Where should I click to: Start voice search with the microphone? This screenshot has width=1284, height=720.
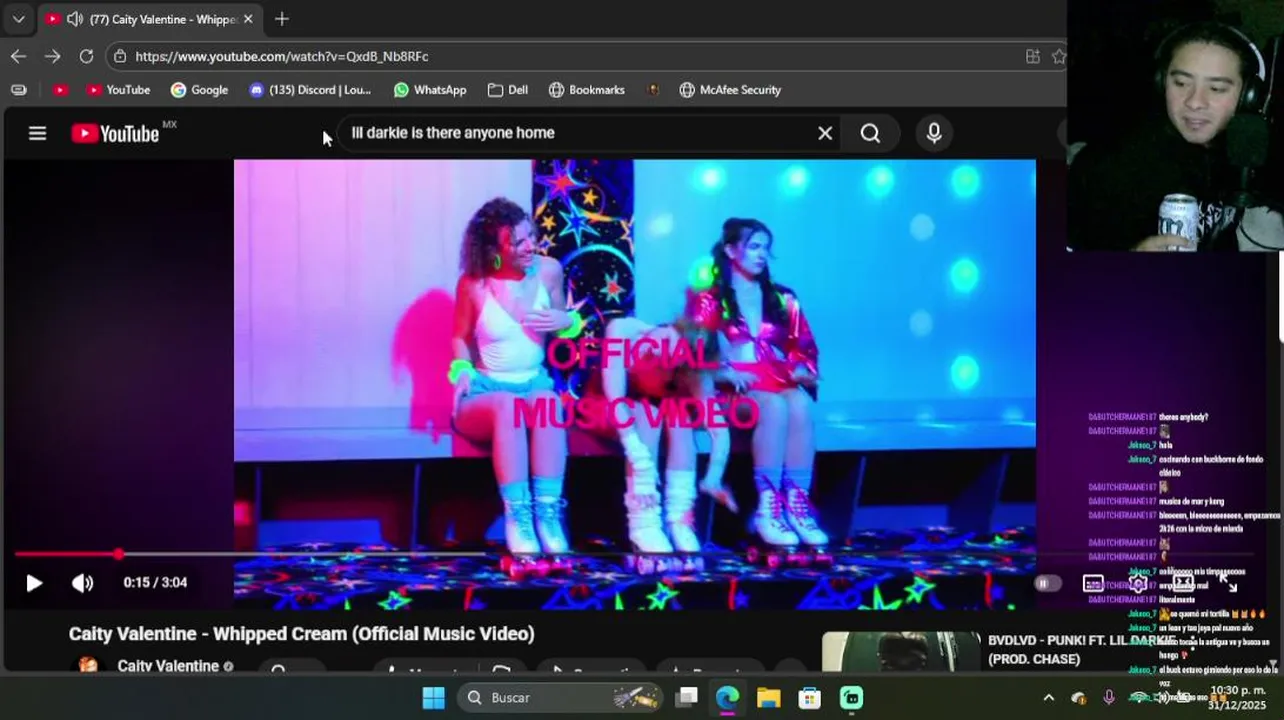934,133
